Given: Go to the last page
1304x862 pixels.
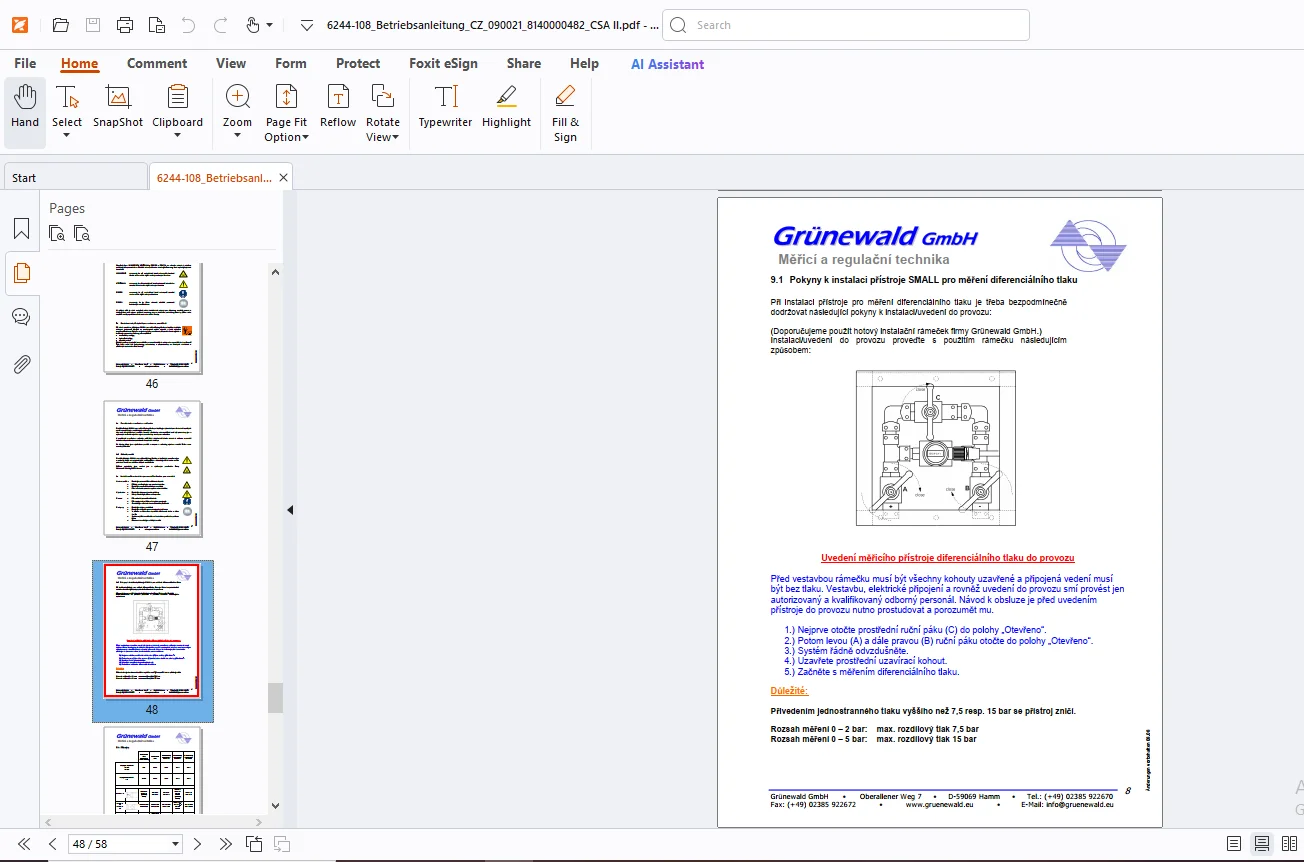Looking at the screenshot, I should [226, 844].
